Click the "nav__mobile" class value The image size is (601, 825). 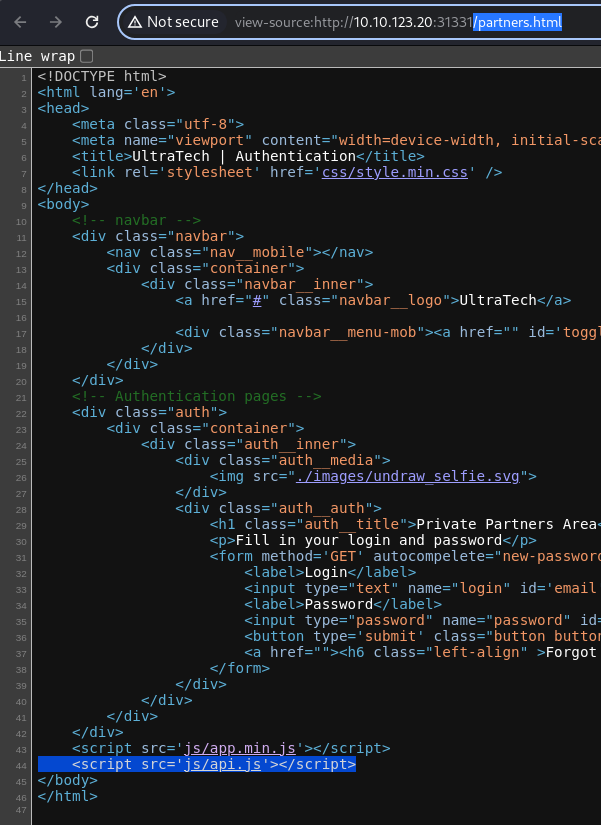(257, 252)
